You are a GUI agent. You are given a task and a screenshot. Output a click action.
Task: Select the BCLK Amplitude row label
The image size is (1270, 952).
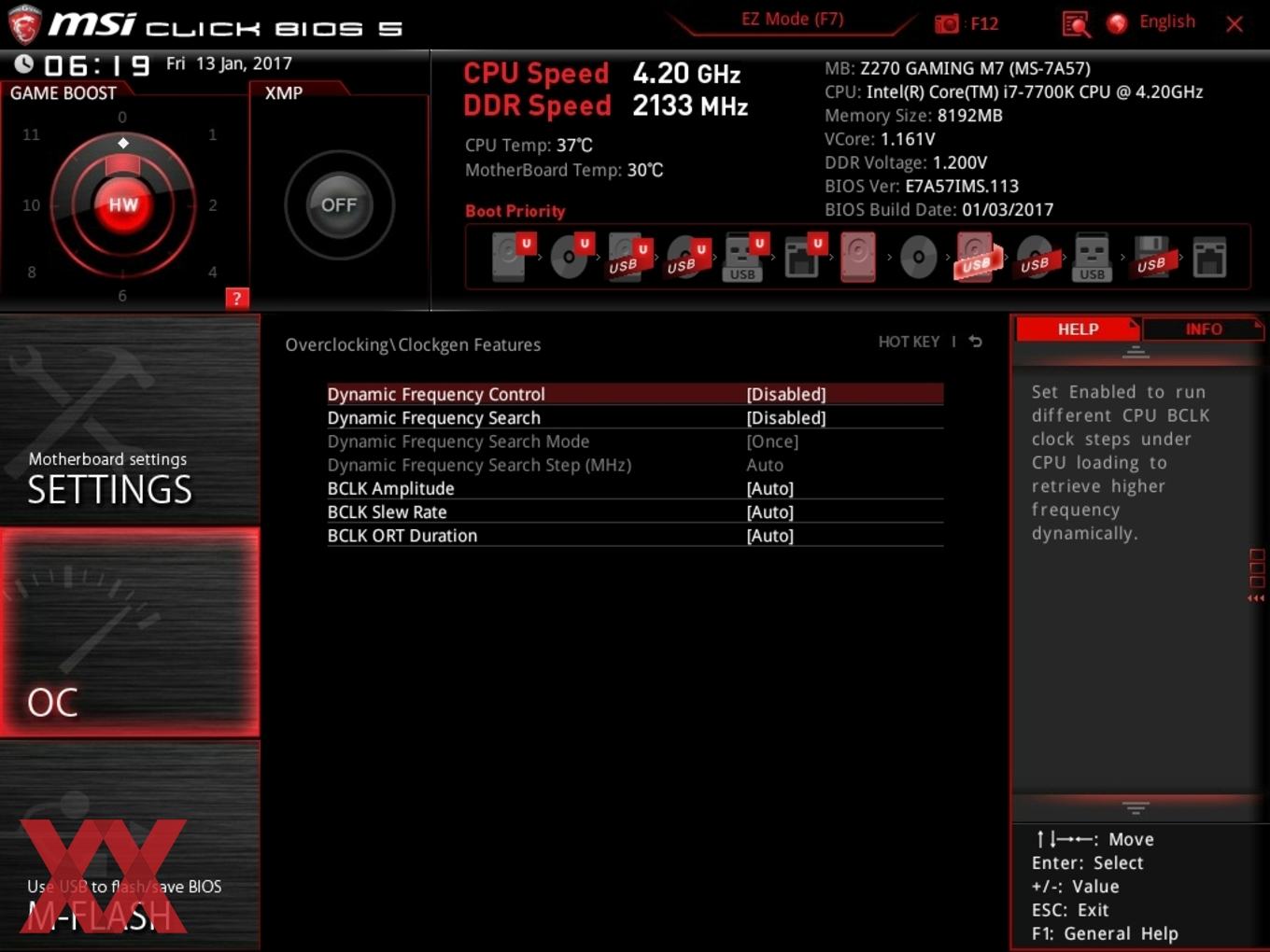[391, 488]
